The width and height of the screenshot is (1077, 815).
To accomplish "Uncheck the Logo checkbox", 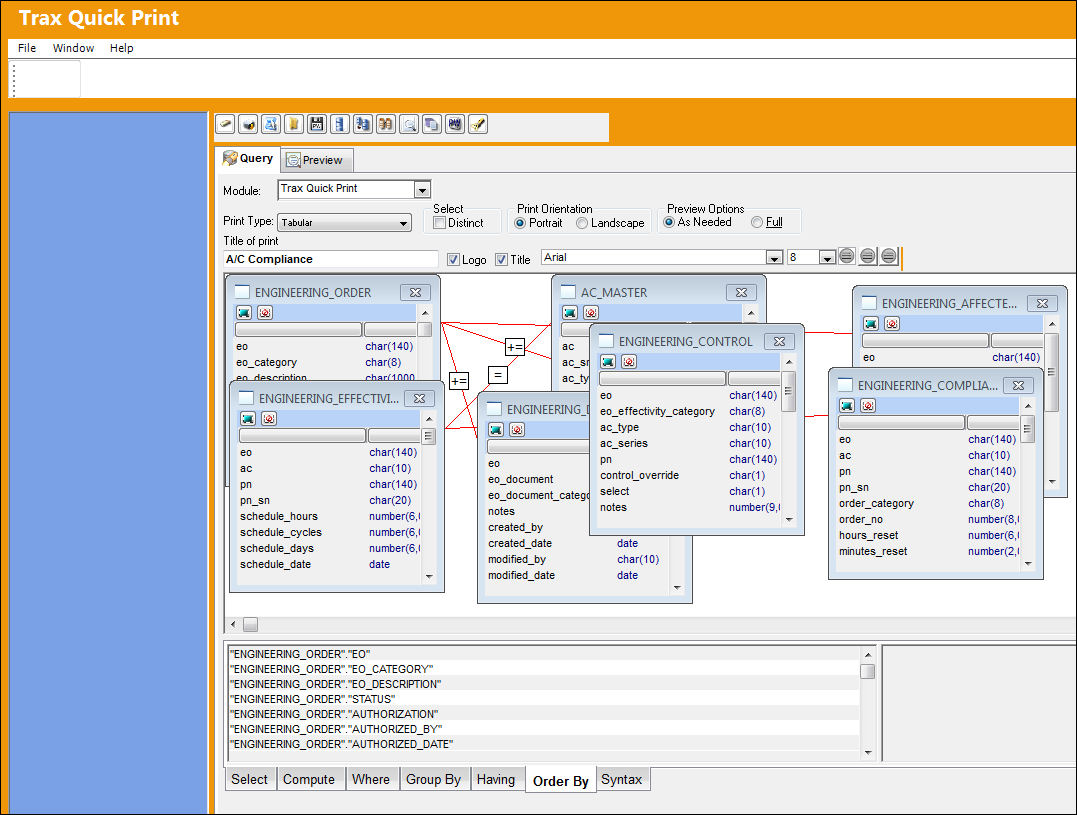I will (453, 260).
